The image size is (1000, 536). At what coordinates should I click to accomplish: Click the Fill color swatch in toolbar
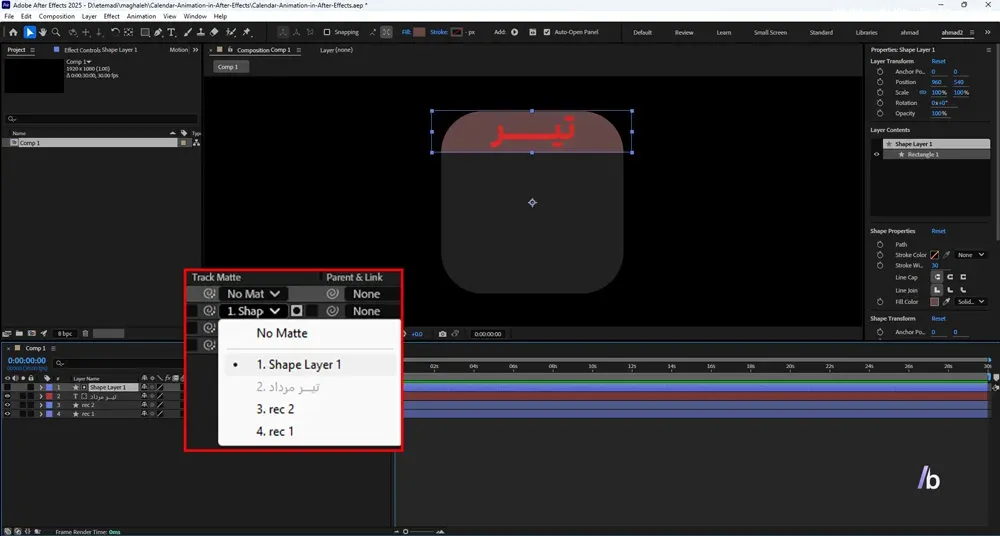[x=419, y=32]
